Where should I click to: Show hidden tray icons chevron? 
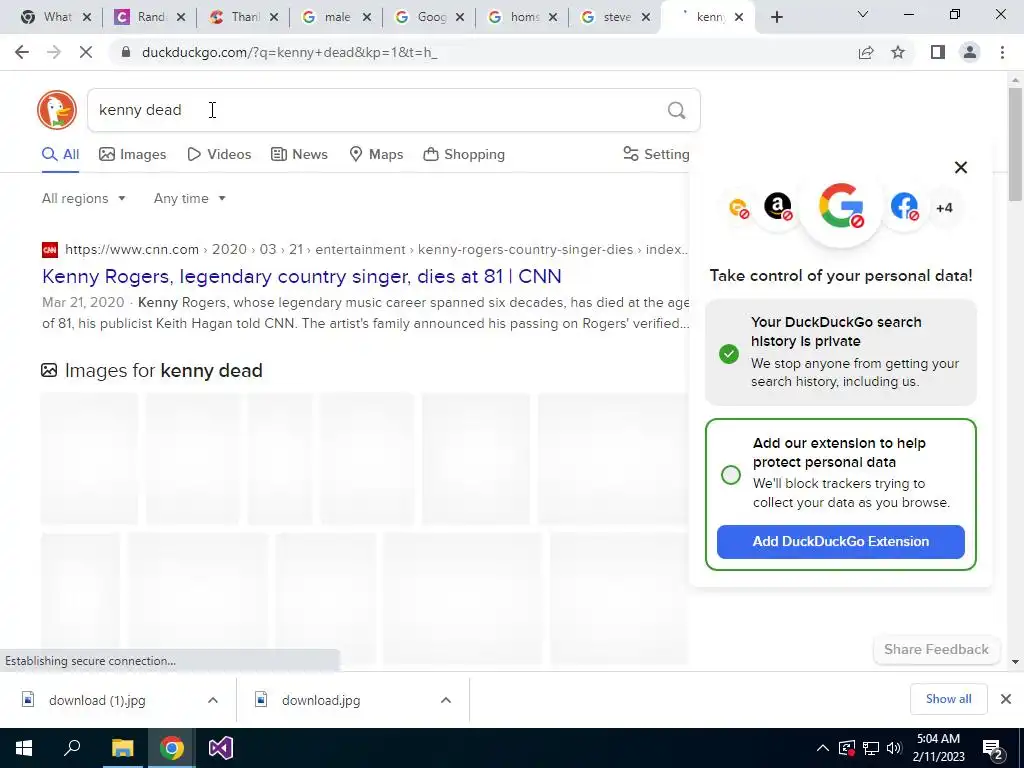coord(823,748)
